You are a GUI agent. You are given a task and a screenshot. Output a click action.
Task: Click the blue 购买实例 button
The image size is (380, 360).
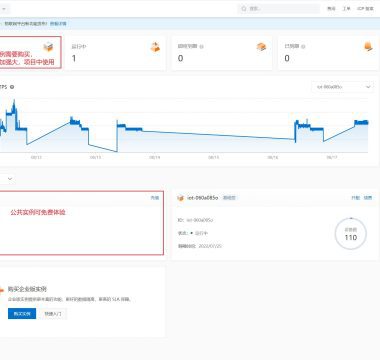22,314
